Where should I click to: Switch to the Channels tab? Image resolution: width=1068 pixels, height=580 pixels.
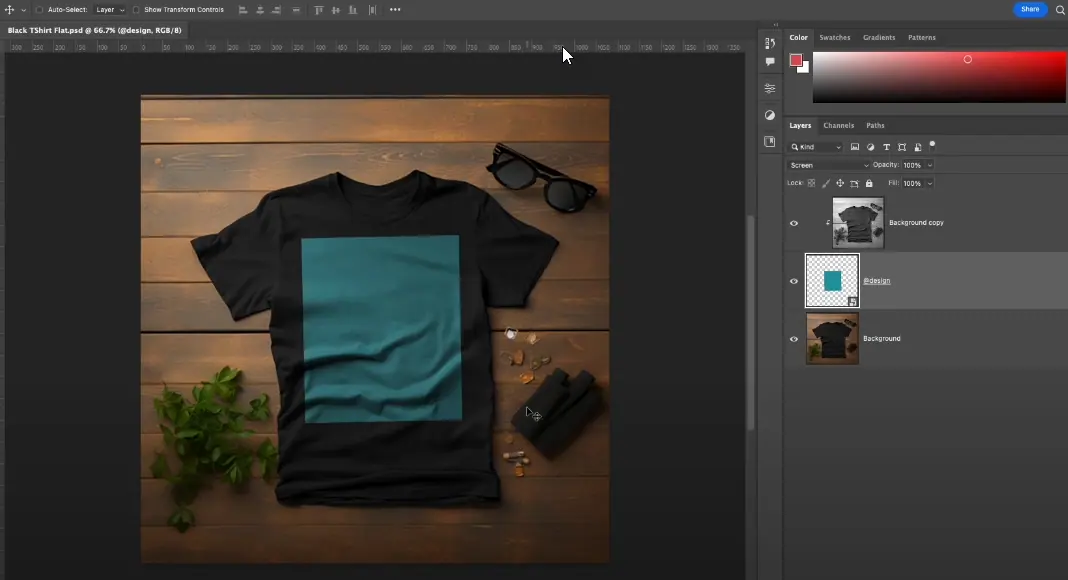click(838, 126)
